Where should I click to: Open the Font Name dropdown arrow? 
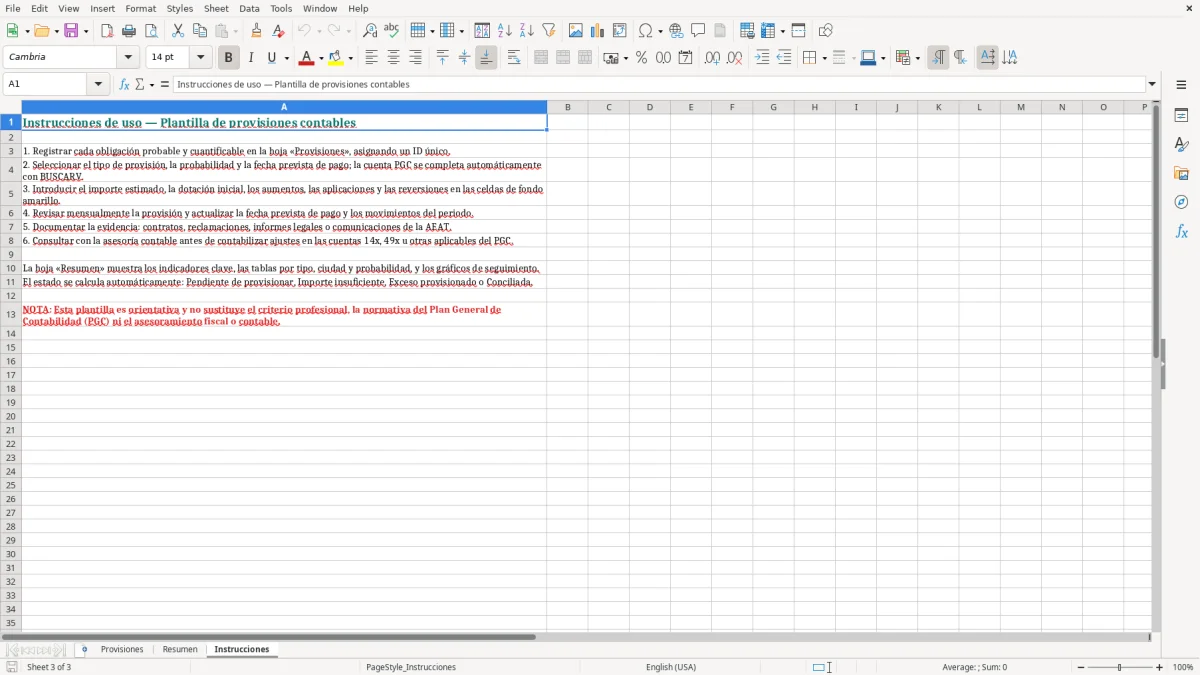coord(128,58)
